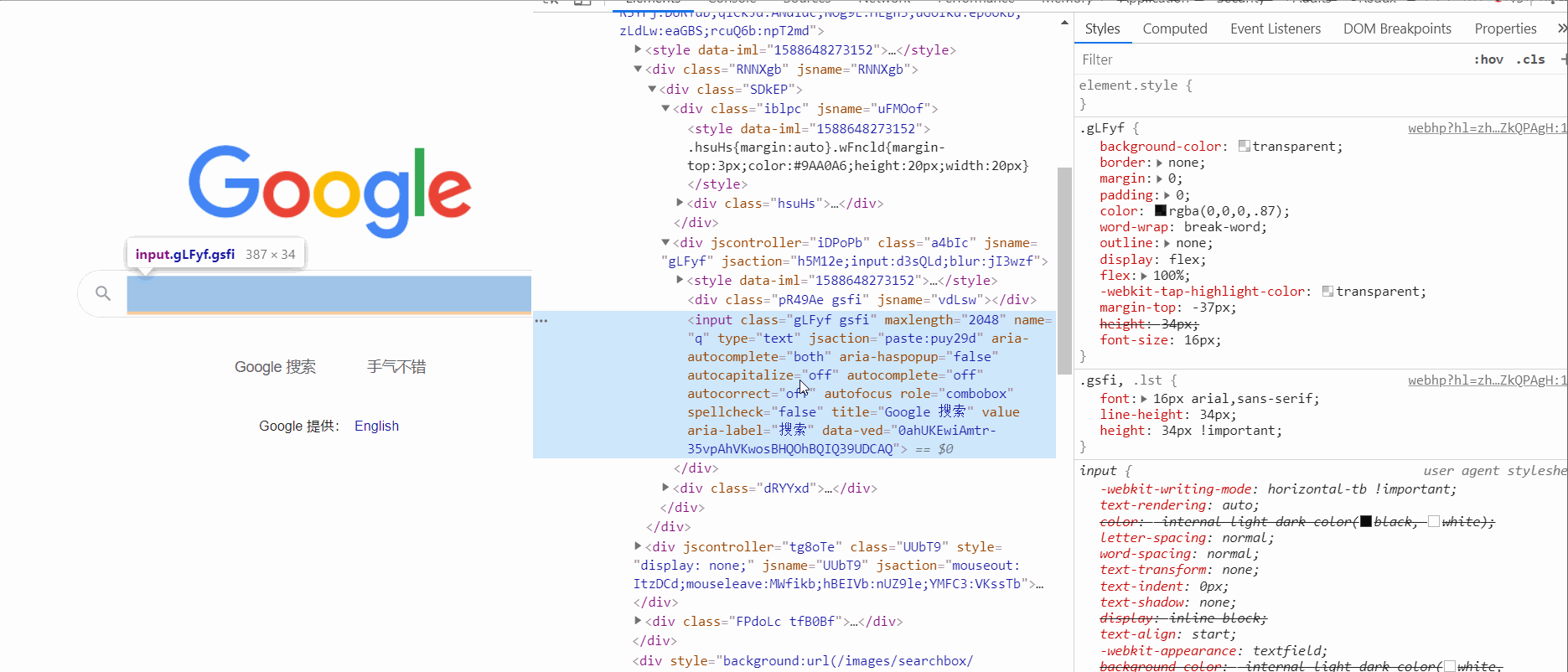
Task: Switch to the Styles tab
Action: (x=1102, y=28)
